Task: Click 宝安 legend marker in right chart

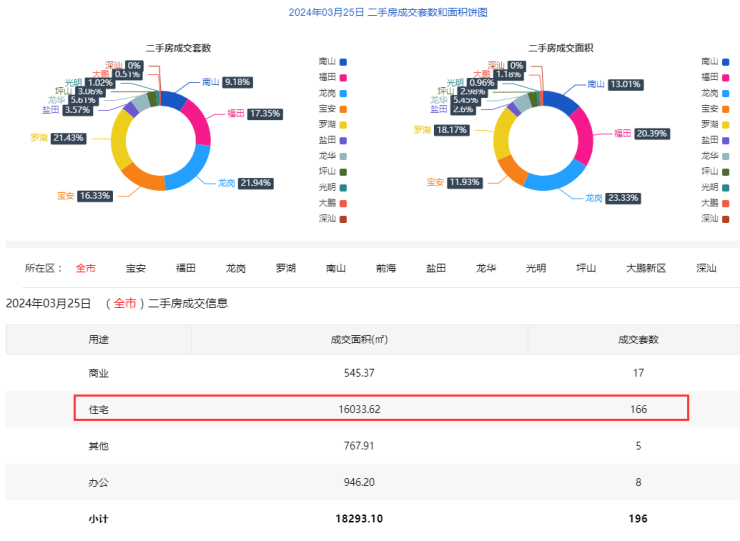Action: click(x=726, y=108)
